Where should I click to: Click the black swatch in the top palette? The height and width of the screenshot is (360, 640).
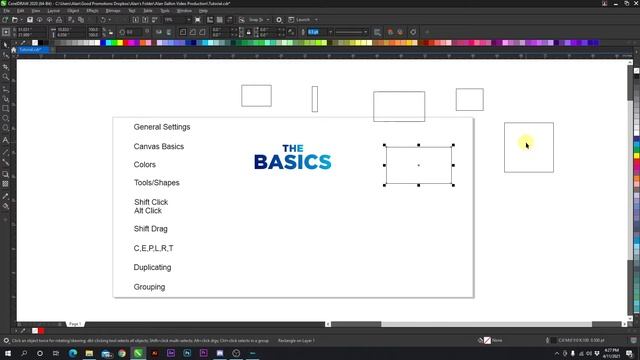pos(40,42)
